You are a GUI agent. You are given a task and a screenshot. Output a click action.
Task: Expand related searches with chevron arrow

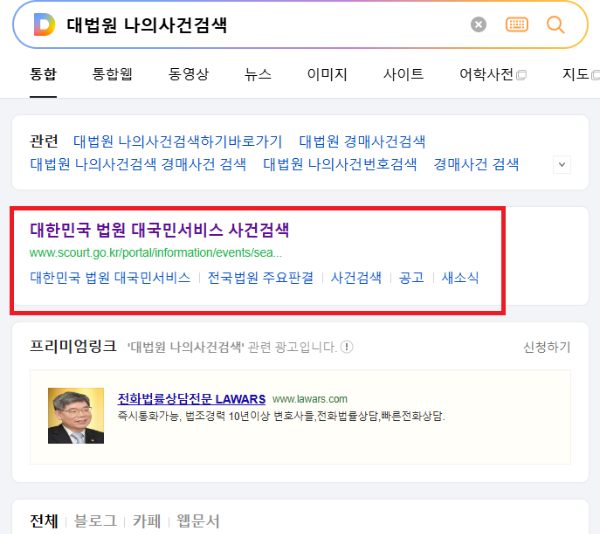(562, 164)
